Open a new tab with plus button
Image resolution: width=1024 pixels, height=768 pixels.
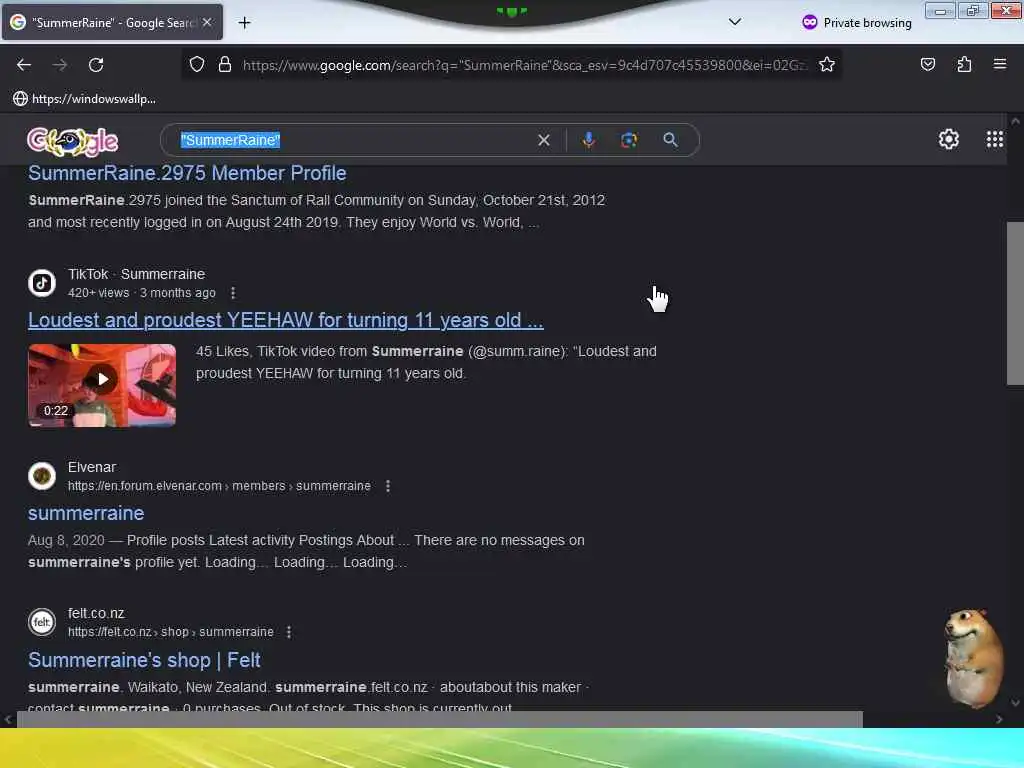click(244, 23)
